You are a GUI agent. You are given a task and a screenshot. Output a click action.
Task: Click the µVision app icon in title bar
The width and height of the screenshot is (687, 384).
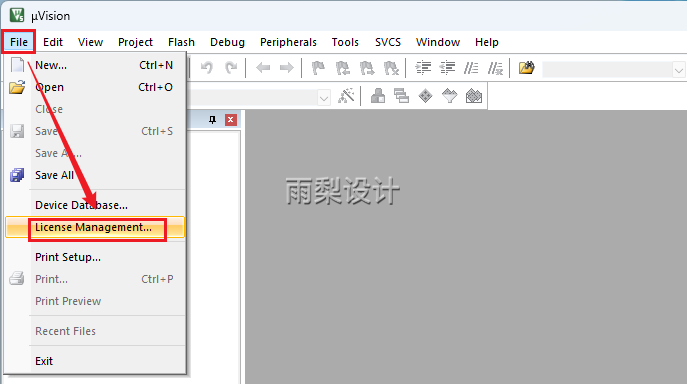[17, 15]
